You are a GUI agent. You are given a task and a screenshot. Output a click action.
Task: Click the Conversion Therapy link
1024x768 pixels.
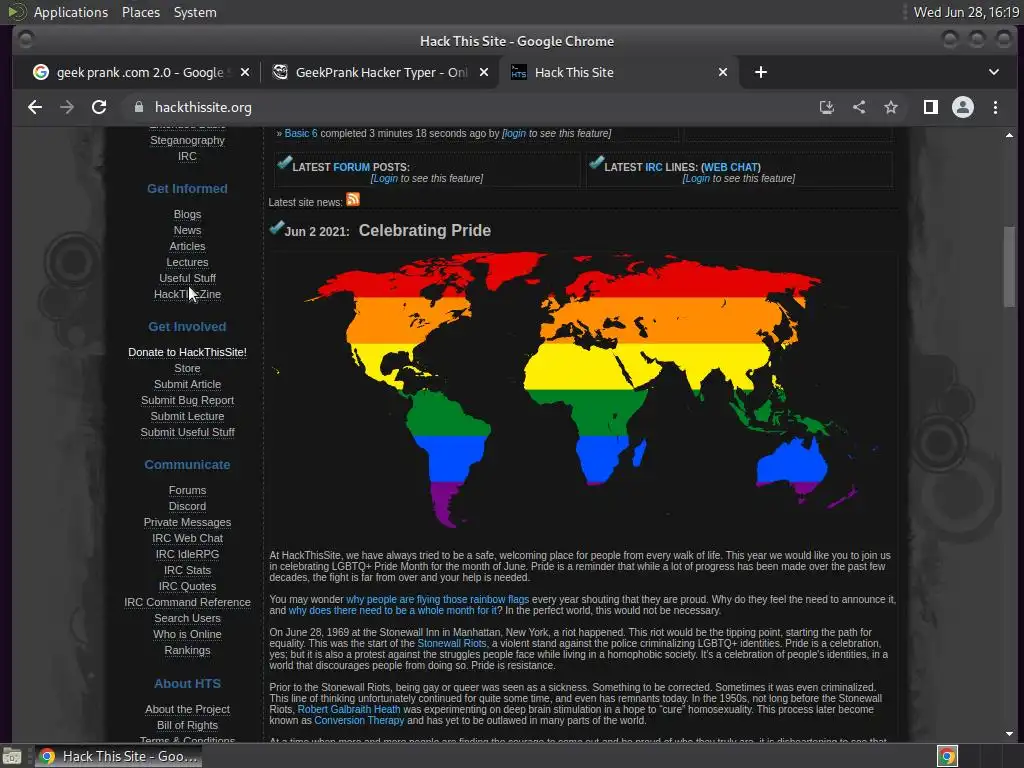click(x=359, y=720)
